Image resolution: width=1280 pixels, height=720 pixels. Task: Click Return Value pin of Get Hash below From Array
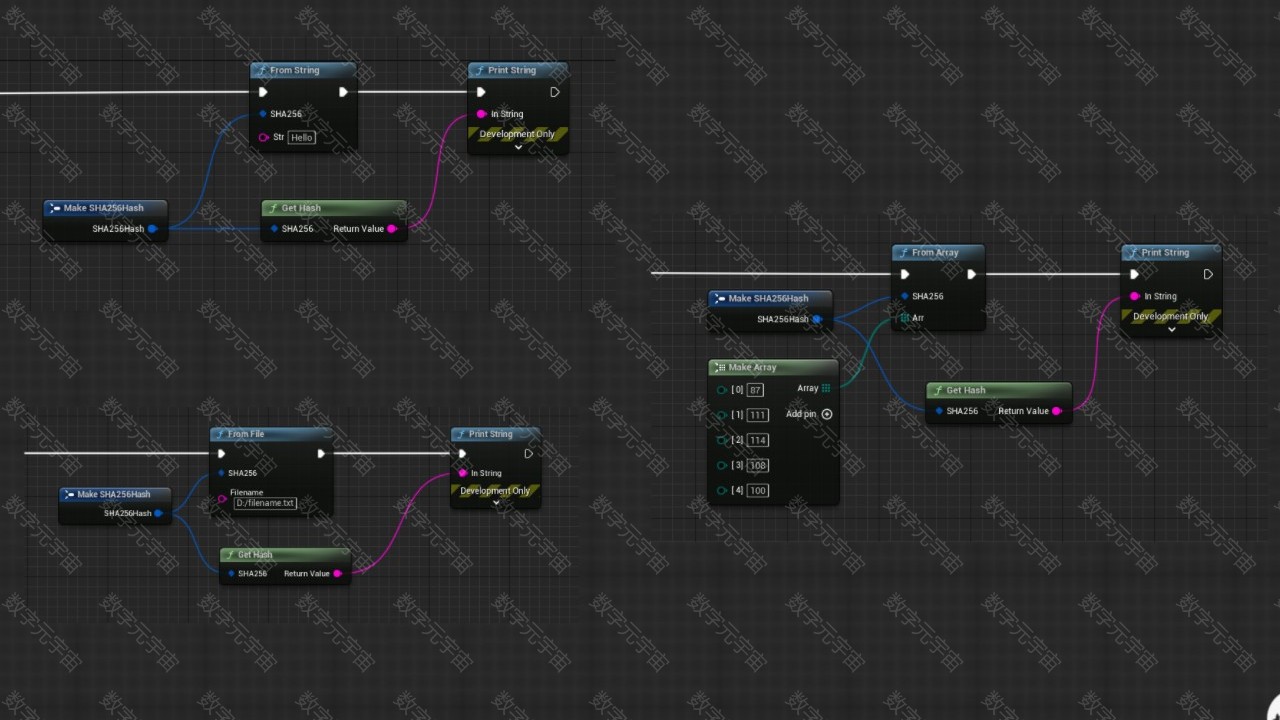tap(1057, 411)
